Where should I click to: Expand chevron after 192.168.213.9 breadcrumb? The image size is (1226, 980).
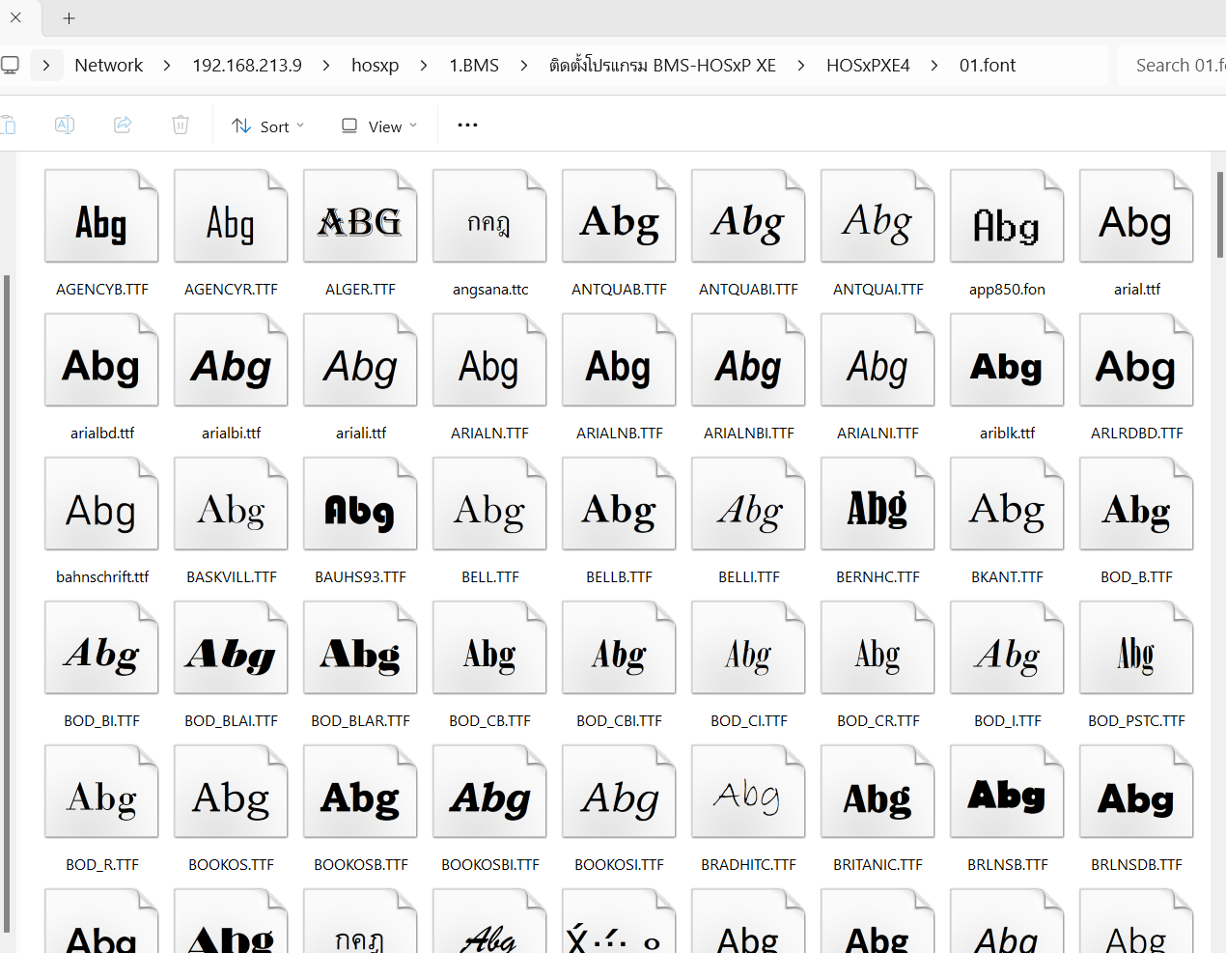(326, 65)
